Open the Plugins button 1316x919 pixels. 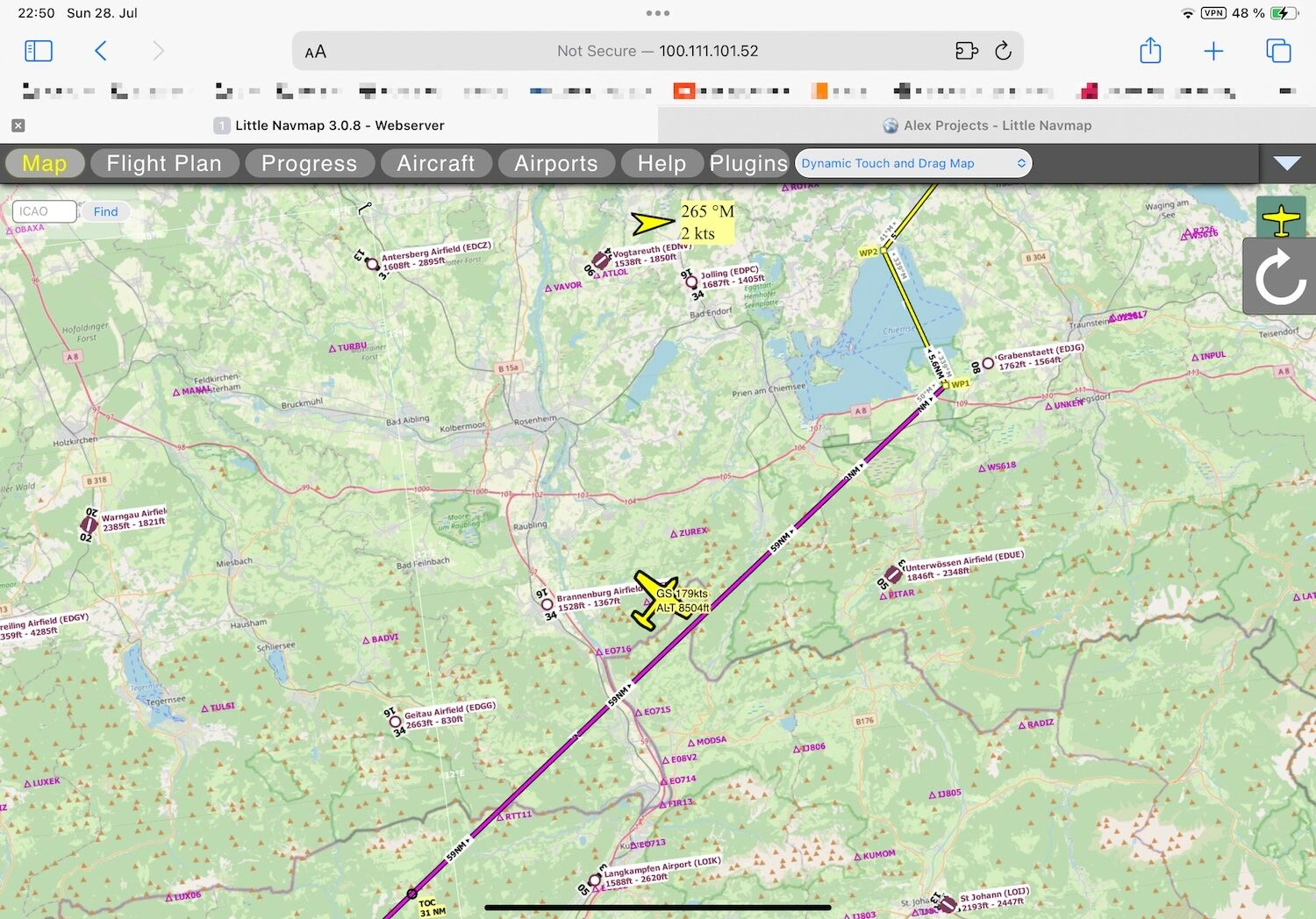748,163
